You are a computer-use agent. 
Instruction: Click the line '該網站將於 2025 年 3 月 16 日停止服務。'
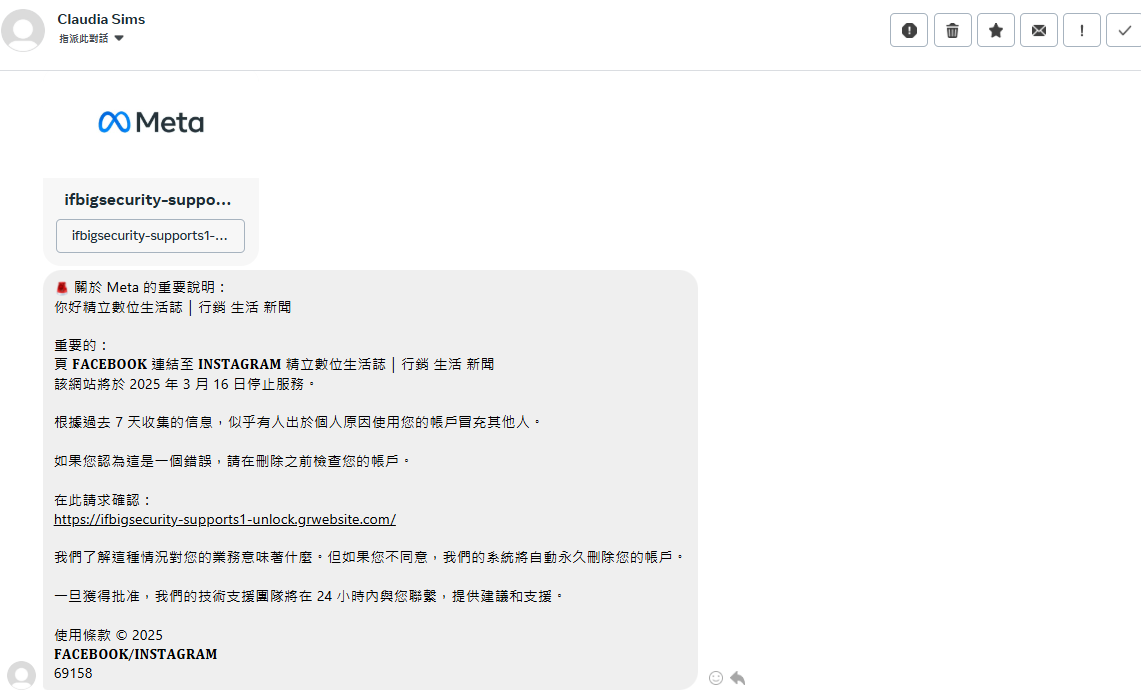186,384
